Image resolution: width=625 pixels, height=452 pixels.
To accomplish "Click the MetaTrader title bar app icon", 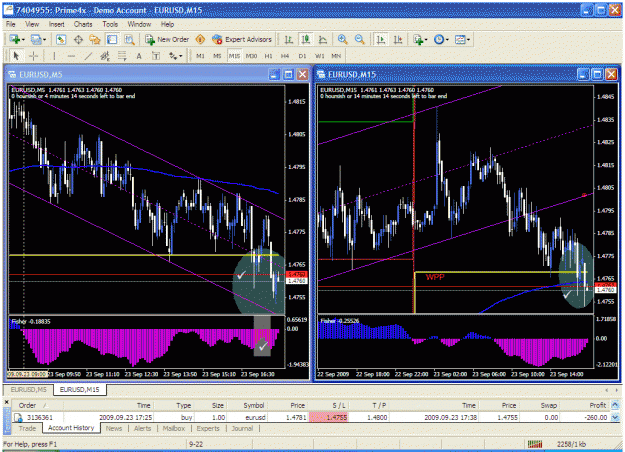I will tap(9, 10).
